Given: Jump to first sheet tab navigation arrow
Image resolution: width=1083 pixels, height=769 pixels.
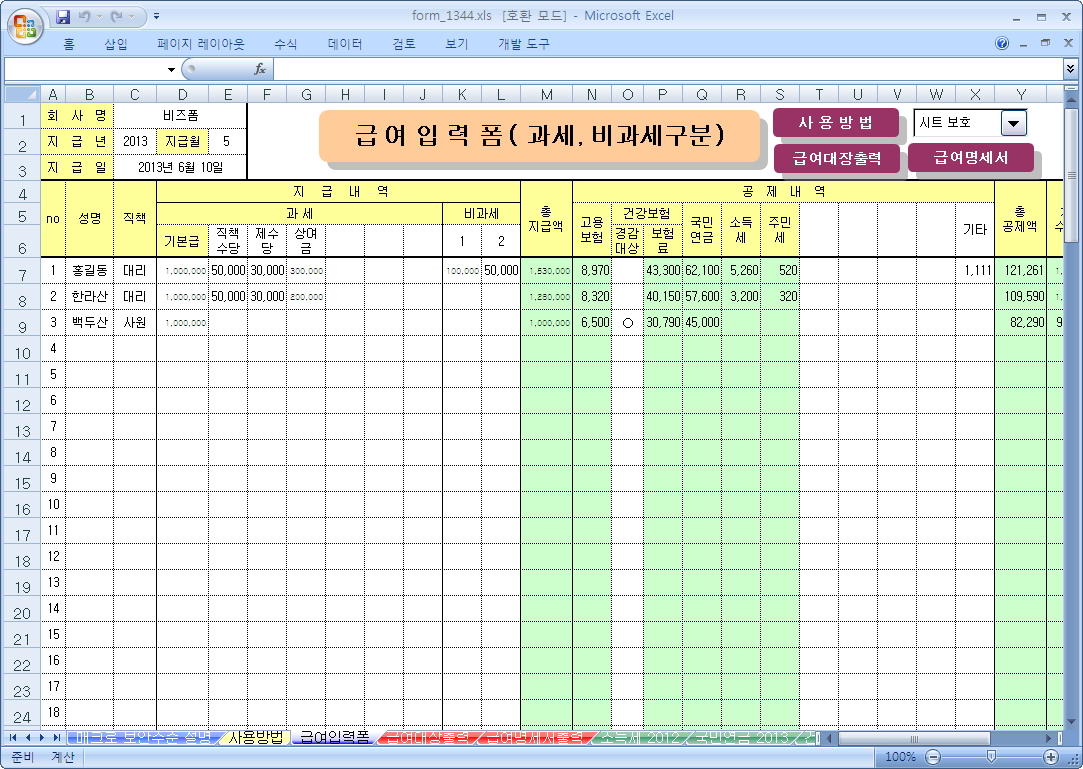Looking at the screenshot, I should [13, 738].
